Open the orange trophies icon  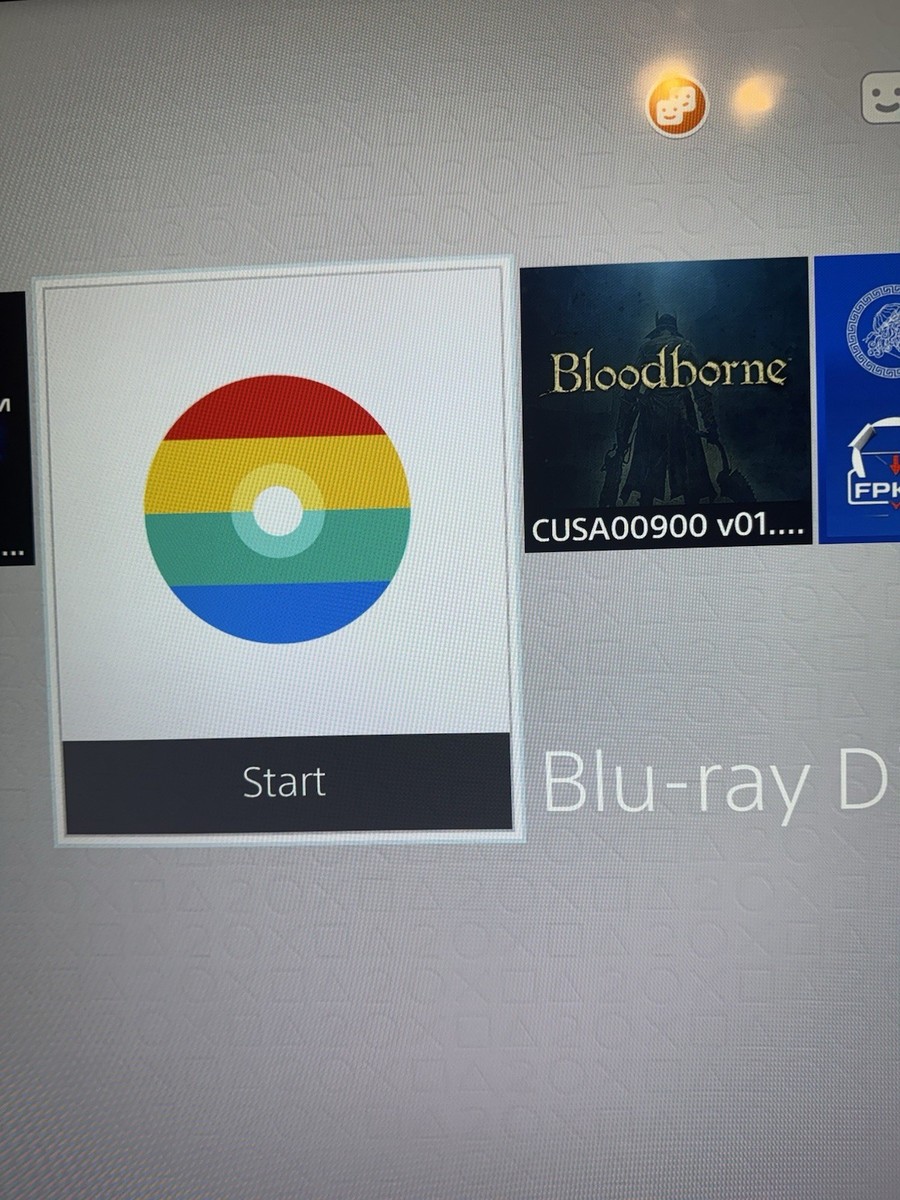(677, 106)
